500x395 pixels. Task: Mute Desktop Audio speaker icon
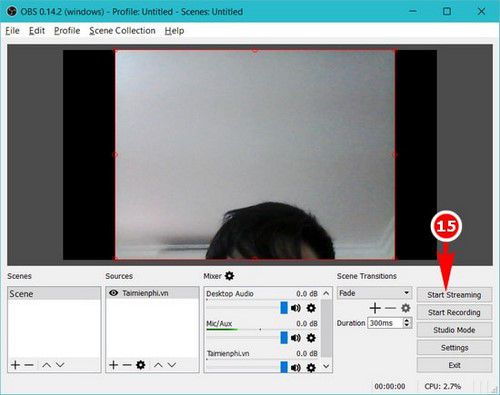click(x=296, y=308)
